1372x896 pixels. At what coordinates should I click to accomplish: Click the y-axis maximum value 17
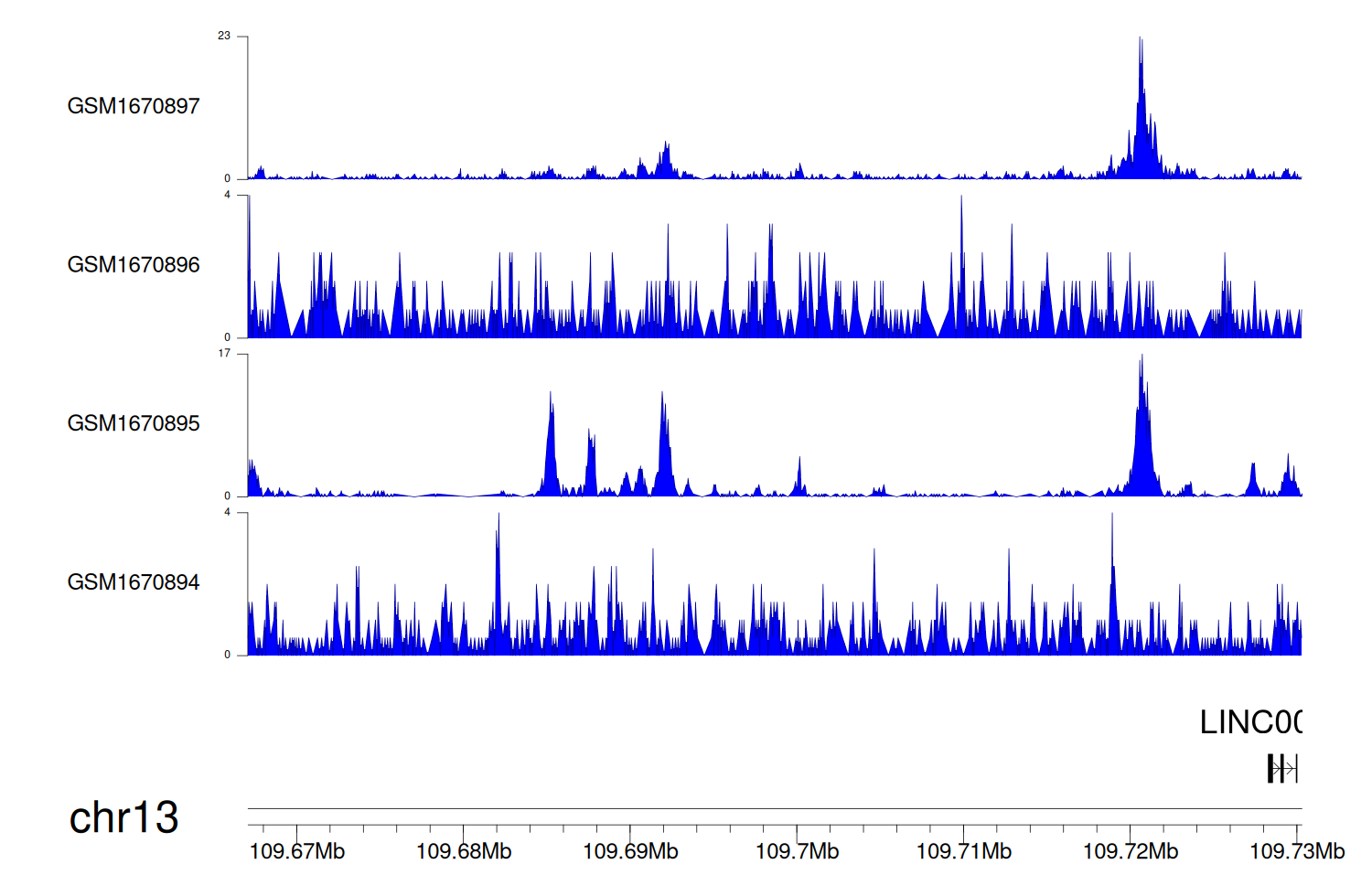click(224, 353)
